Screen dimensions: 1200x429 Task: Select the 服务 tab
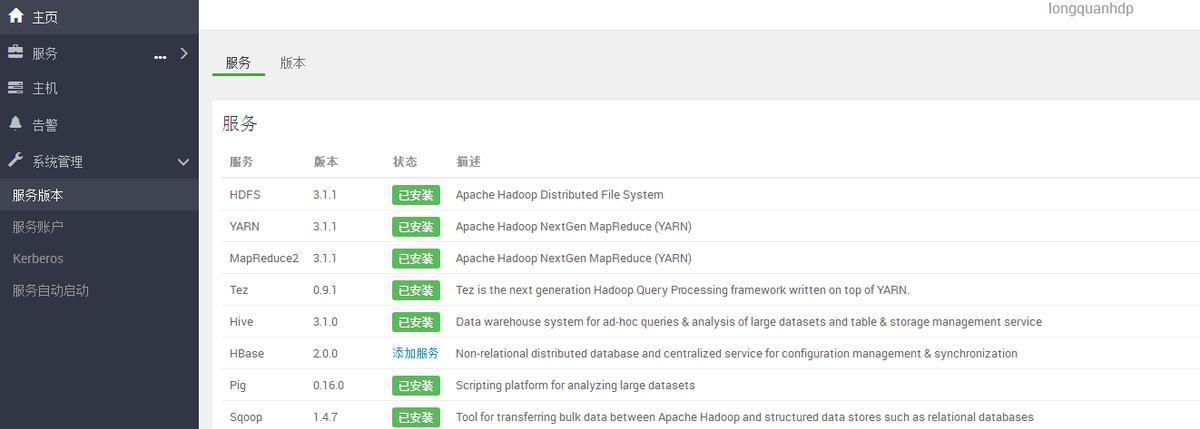click(238, 62)
